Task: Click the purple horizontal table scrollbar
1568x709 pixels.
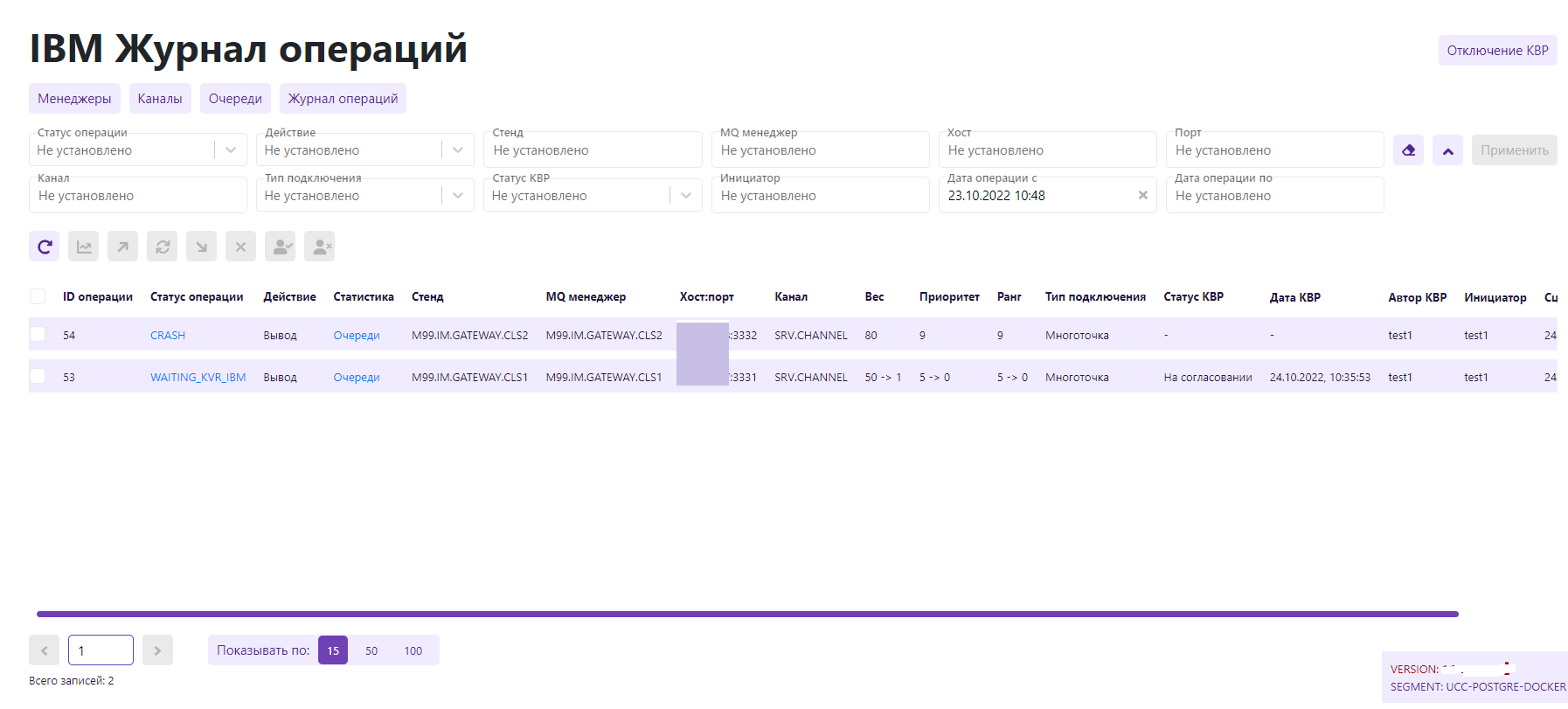Action: point(747,615)
